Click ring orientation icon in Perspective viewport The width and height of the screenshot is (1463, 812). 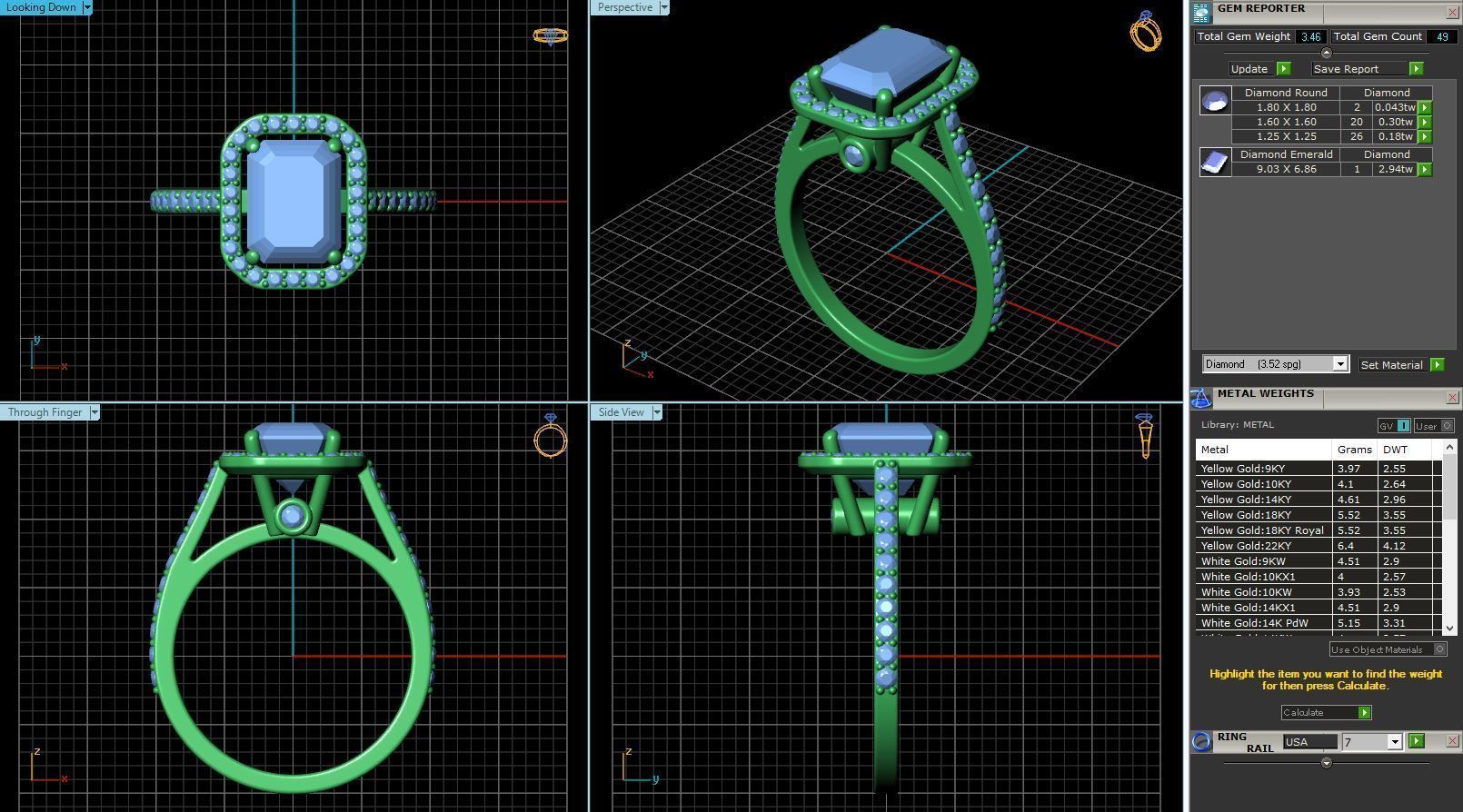(x=1145, y=31)
